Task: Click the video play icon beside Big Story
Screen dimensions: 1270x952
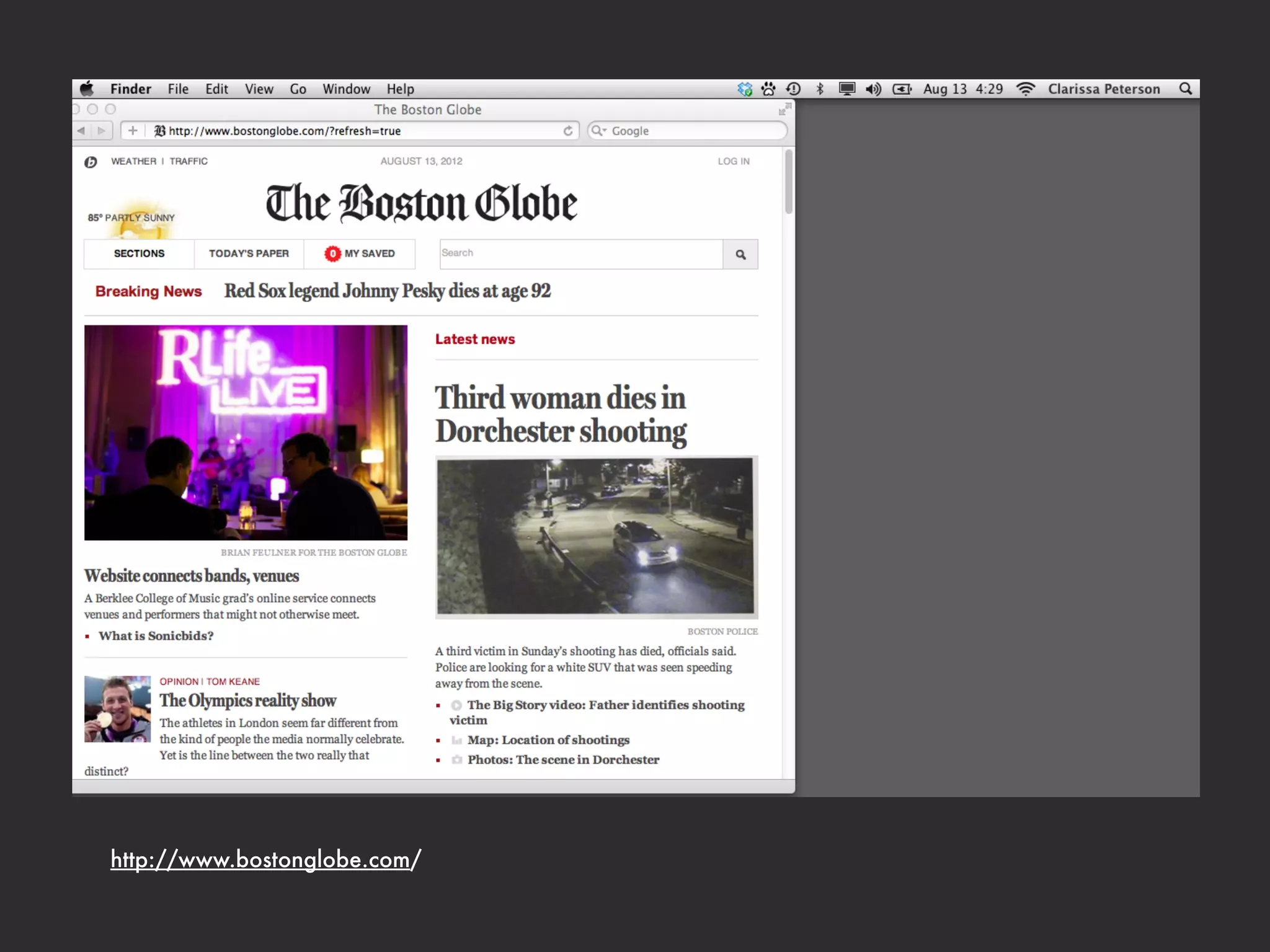Action: [456, 705]
